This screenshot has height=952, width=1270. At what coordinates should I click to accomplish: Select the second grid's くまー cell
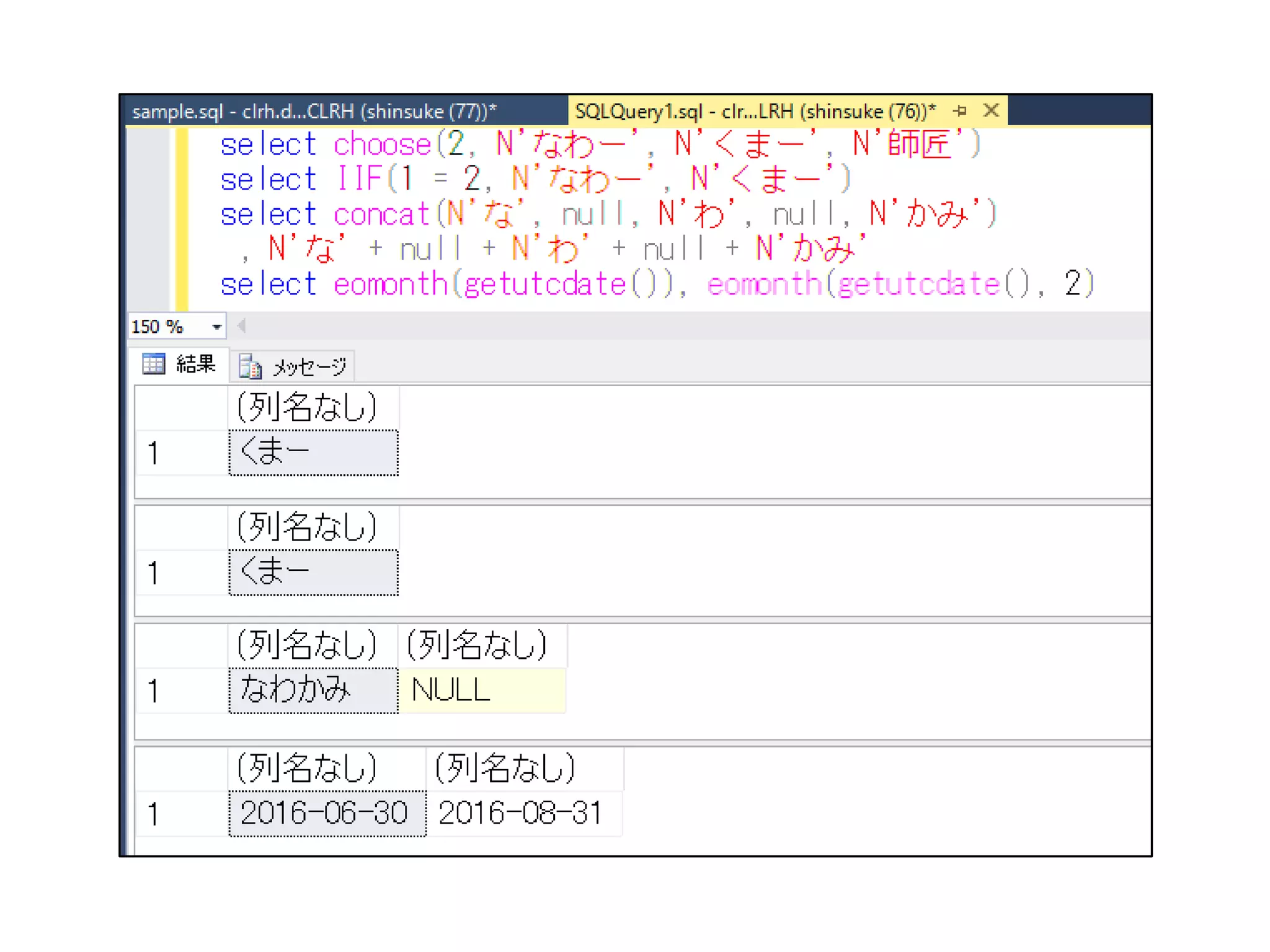tap(313, 572)
